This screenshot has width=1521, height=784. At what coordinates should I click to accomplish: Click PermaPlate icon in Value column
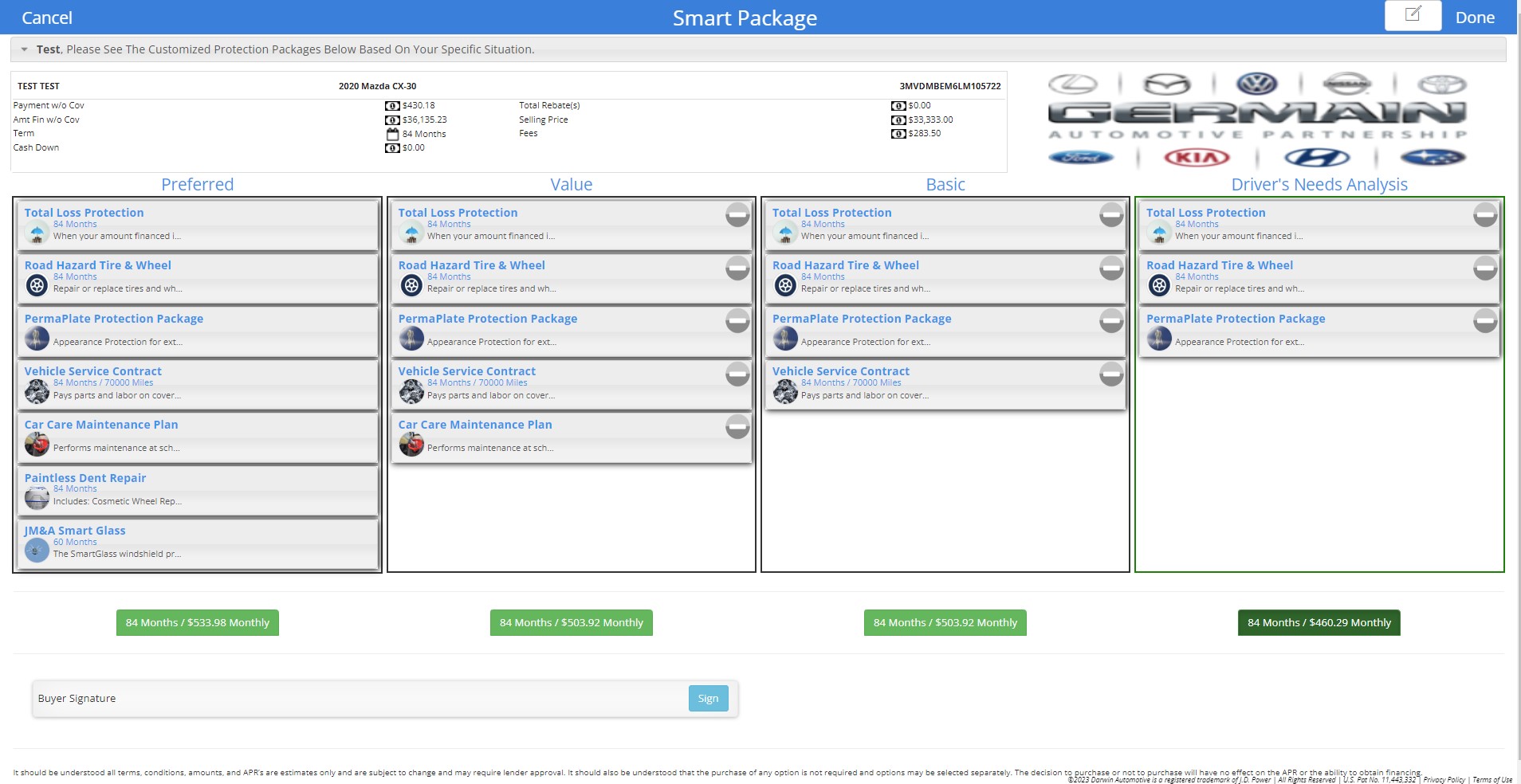[411, 339]
